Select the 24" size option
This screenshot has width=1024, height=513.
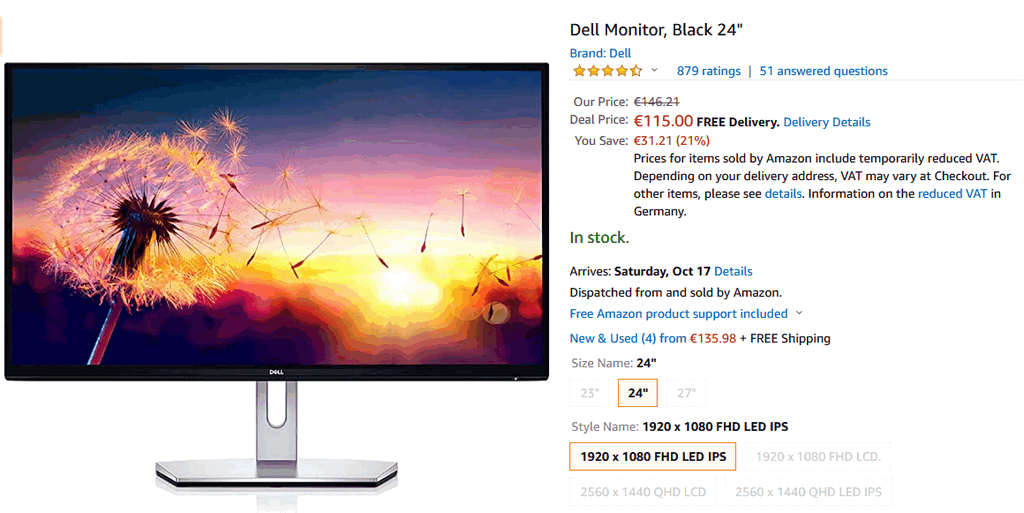pos(637,393)
